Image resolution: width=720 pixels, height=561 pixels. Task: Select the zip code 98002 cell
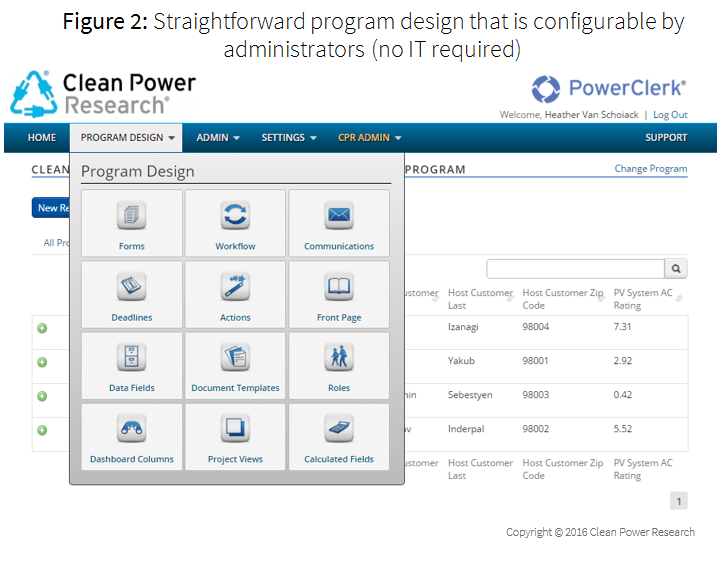(x=535, y=429)
